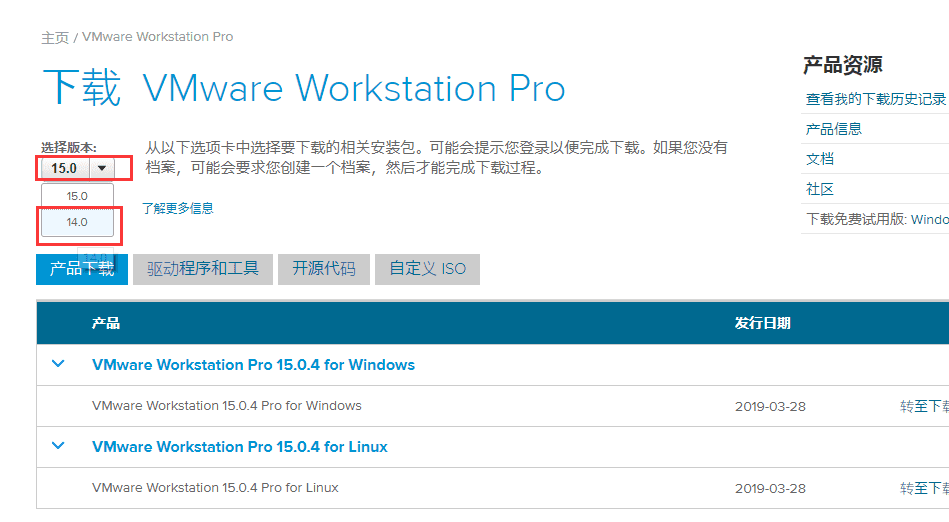Open VMware Workstation Pro 15.0.4 for Windows heading
Viewport: 949px width, 522px height.
click(253, 365)
